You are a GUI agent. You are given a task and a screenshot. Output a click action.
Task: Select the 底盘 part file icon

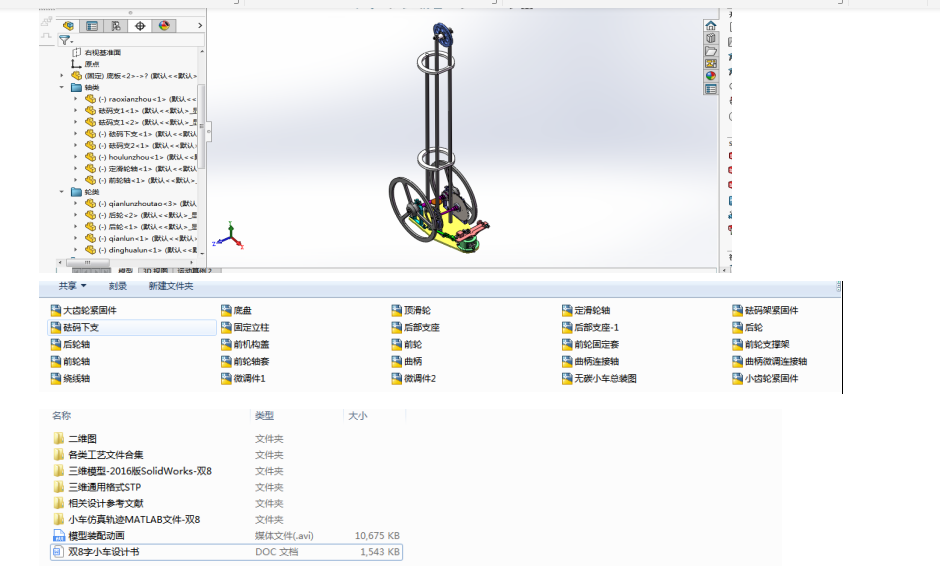[226, 310]
